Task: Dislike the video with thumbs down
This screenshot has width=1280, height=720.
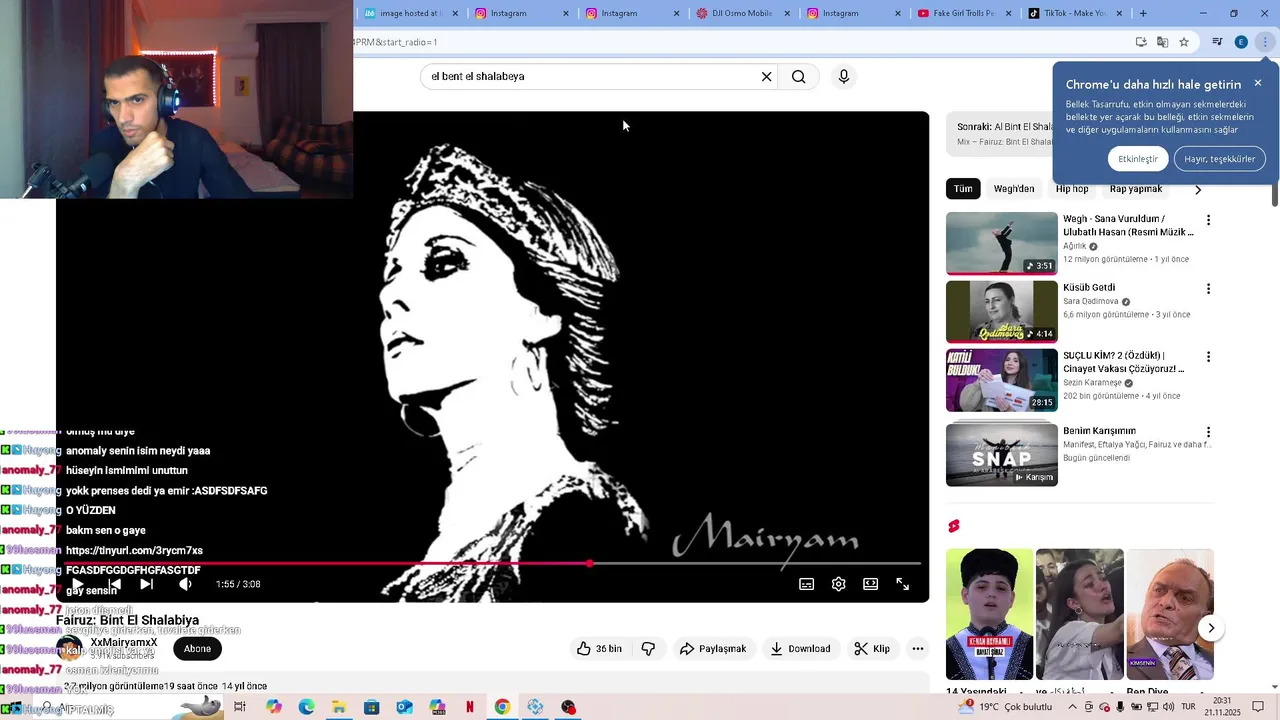Action: point(648,649)
